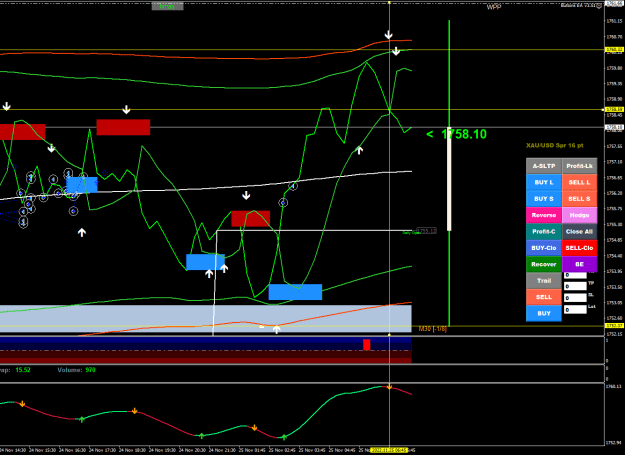This screenshot has height=455, width=625.
Task: Click the 24 Nov 20:30 time axis label
Action: pyautogui.click(x=193, y=450)
